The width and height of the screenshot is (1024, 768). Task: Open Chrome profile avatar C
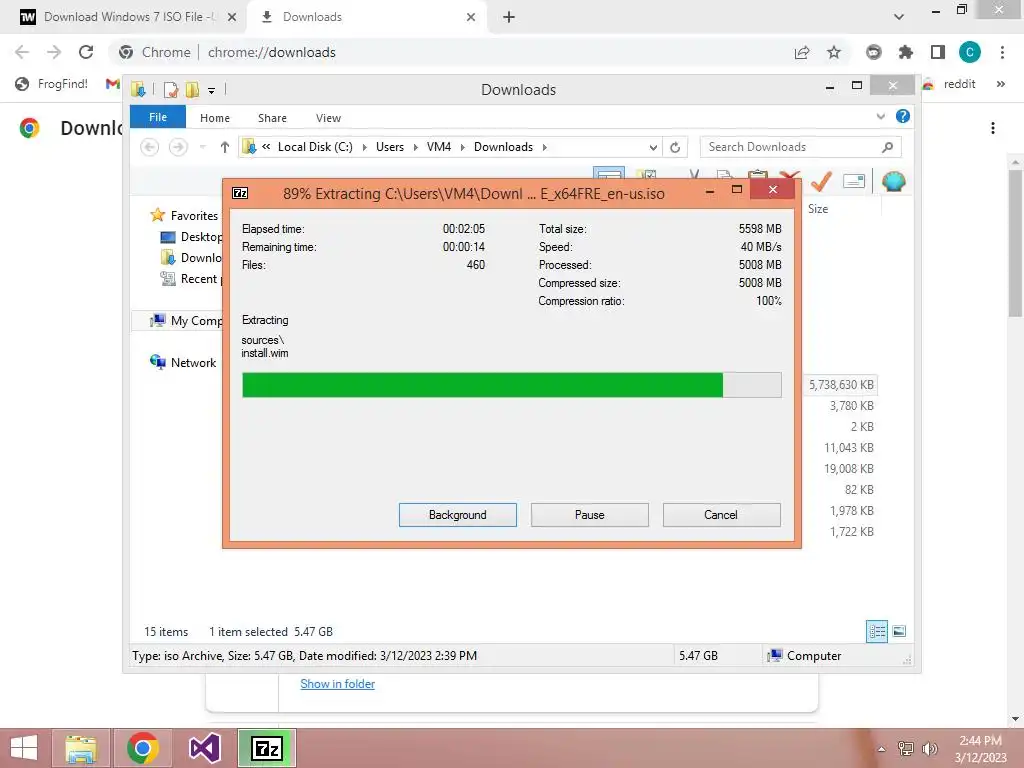click(970, 52)
